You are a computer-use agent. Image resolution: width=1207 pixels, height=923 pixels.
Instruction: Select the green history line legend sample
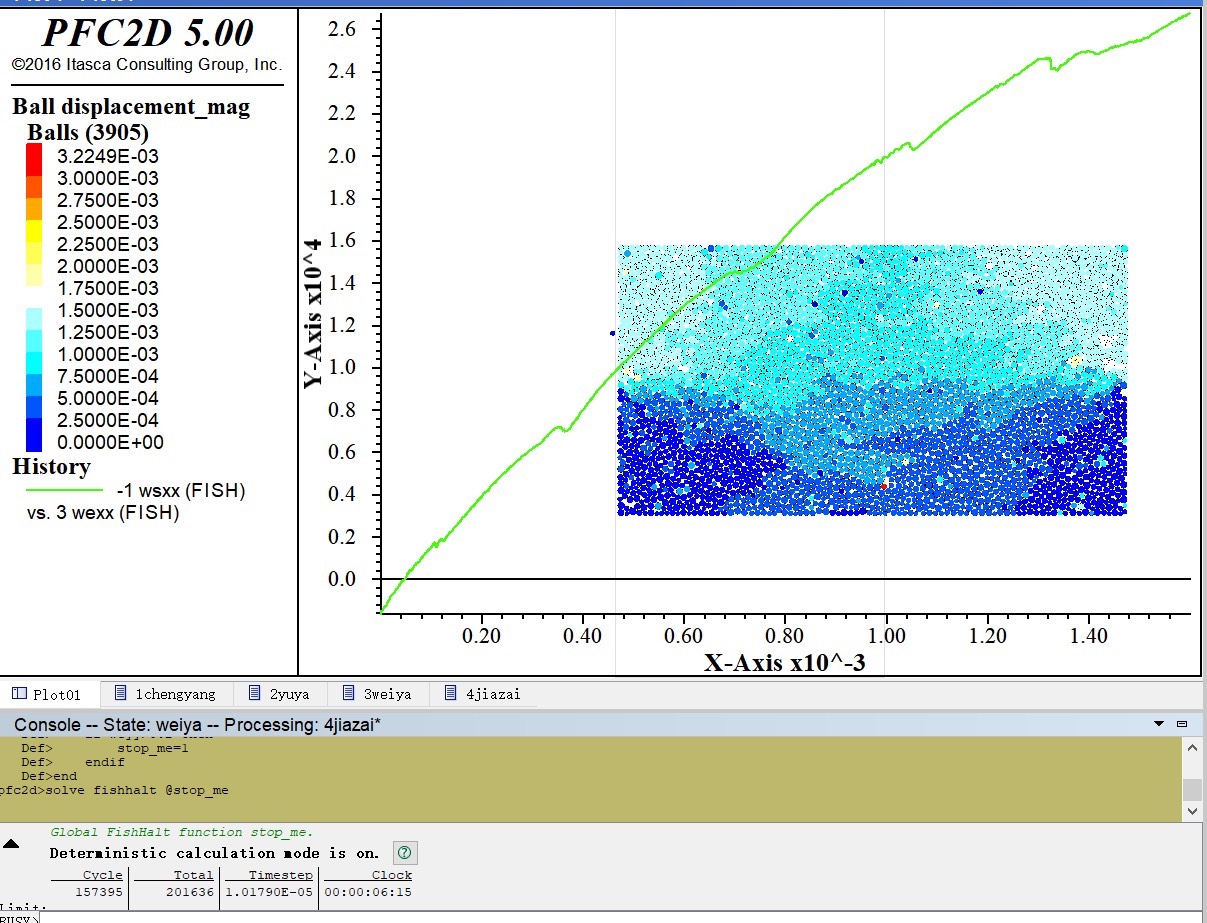tap(64, 491)
